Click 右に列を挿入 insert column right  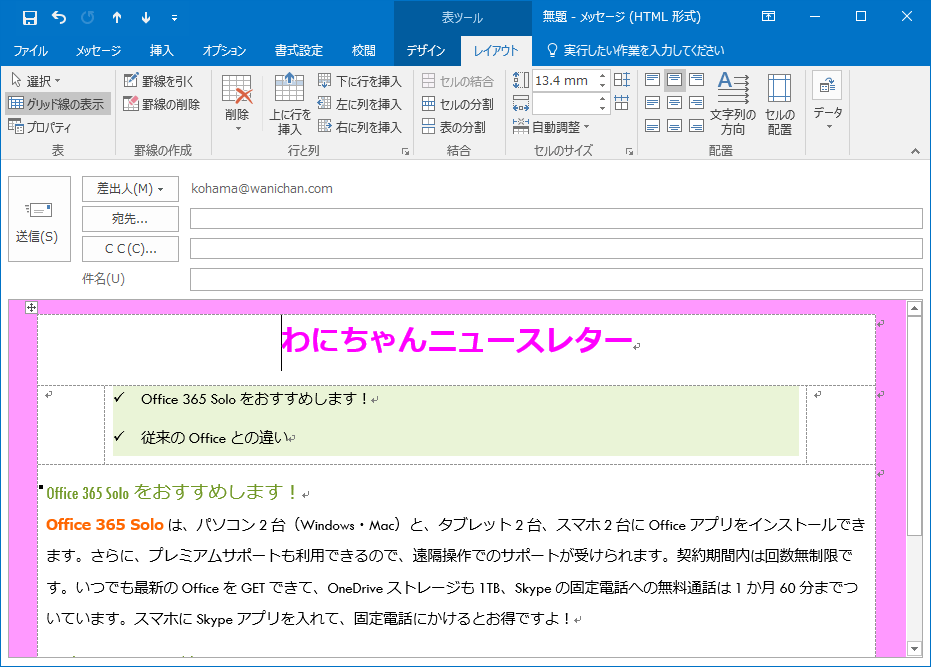click(360, 127)
